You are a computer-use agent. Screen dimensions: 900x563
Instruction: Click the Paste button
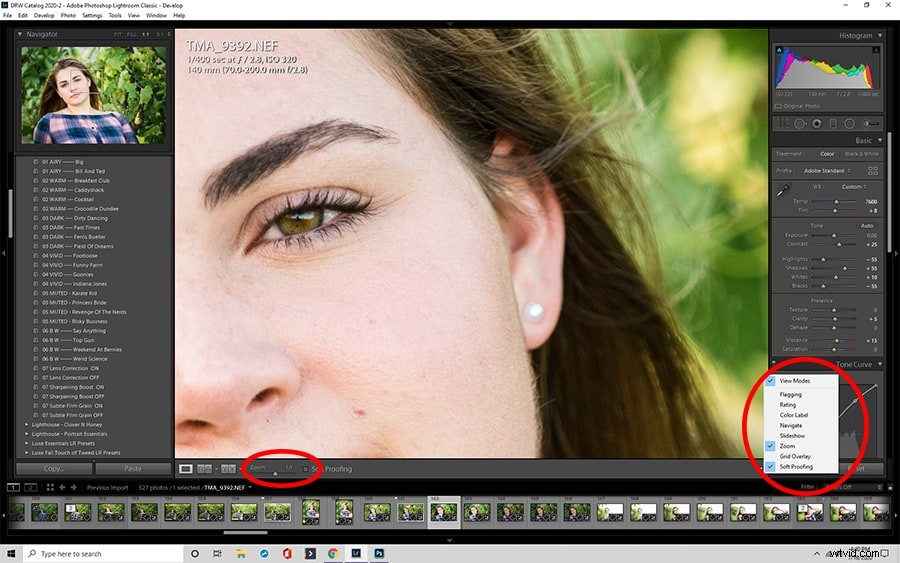(133, 469)
